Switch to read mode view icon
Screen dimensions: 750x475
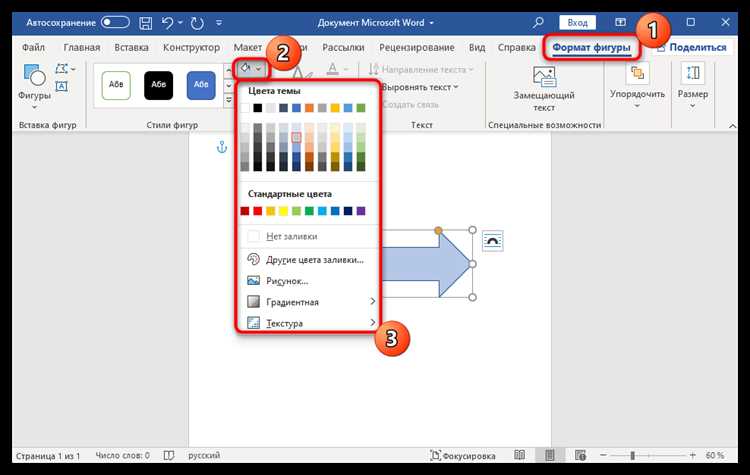coord(519,455)
